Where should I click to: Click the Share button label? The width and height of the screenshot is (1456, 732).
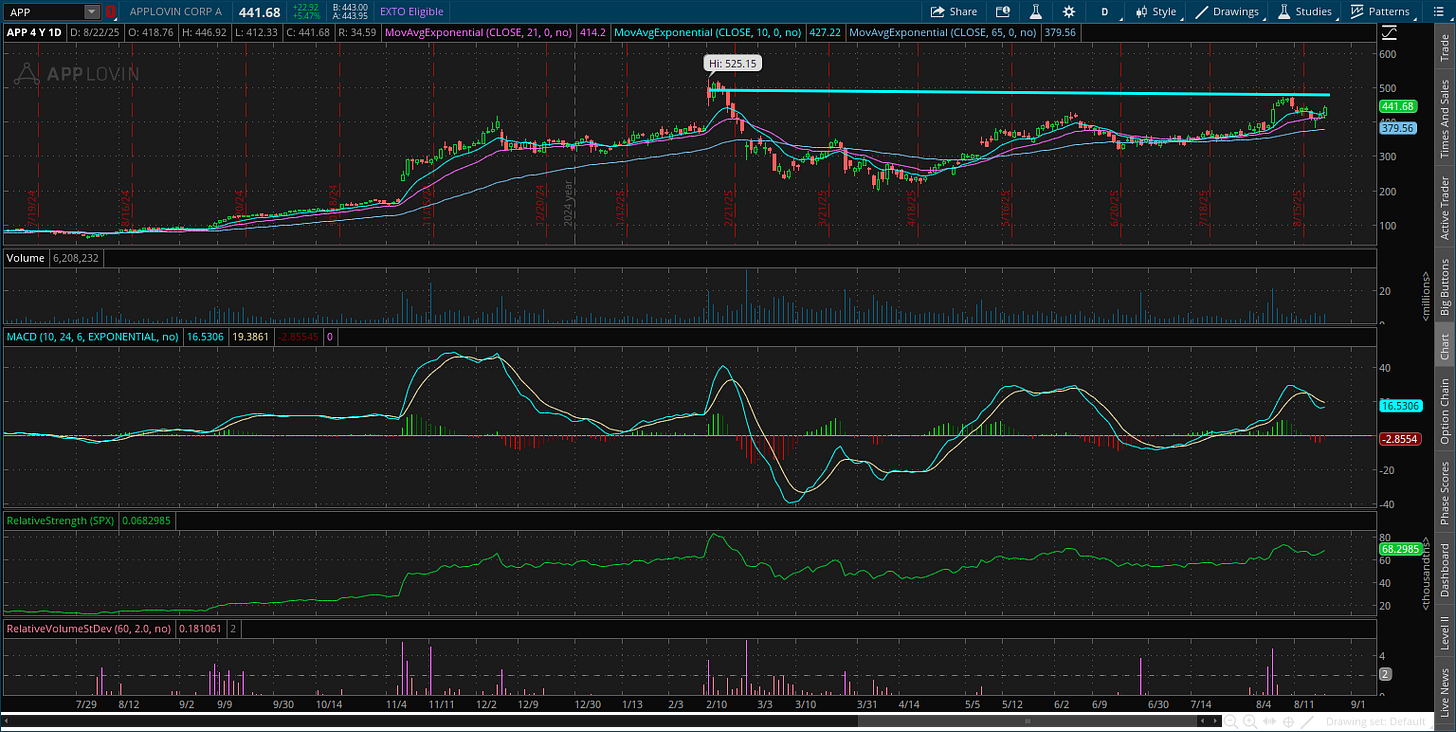[963, 12]
